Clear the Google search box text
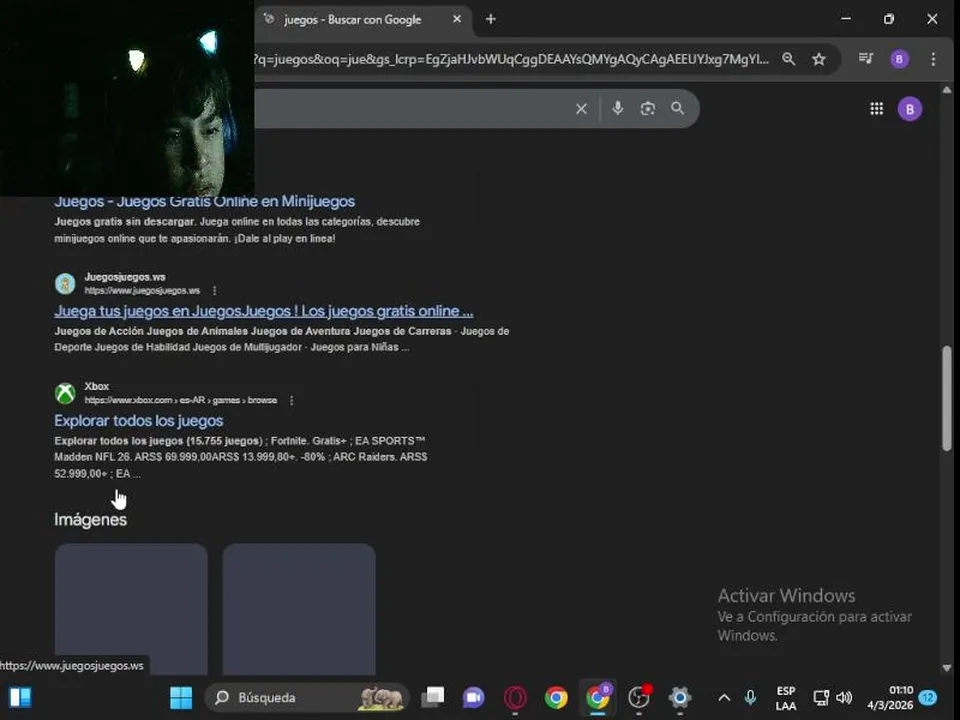This screenshot has height=720, width=960. pos(581,109)
